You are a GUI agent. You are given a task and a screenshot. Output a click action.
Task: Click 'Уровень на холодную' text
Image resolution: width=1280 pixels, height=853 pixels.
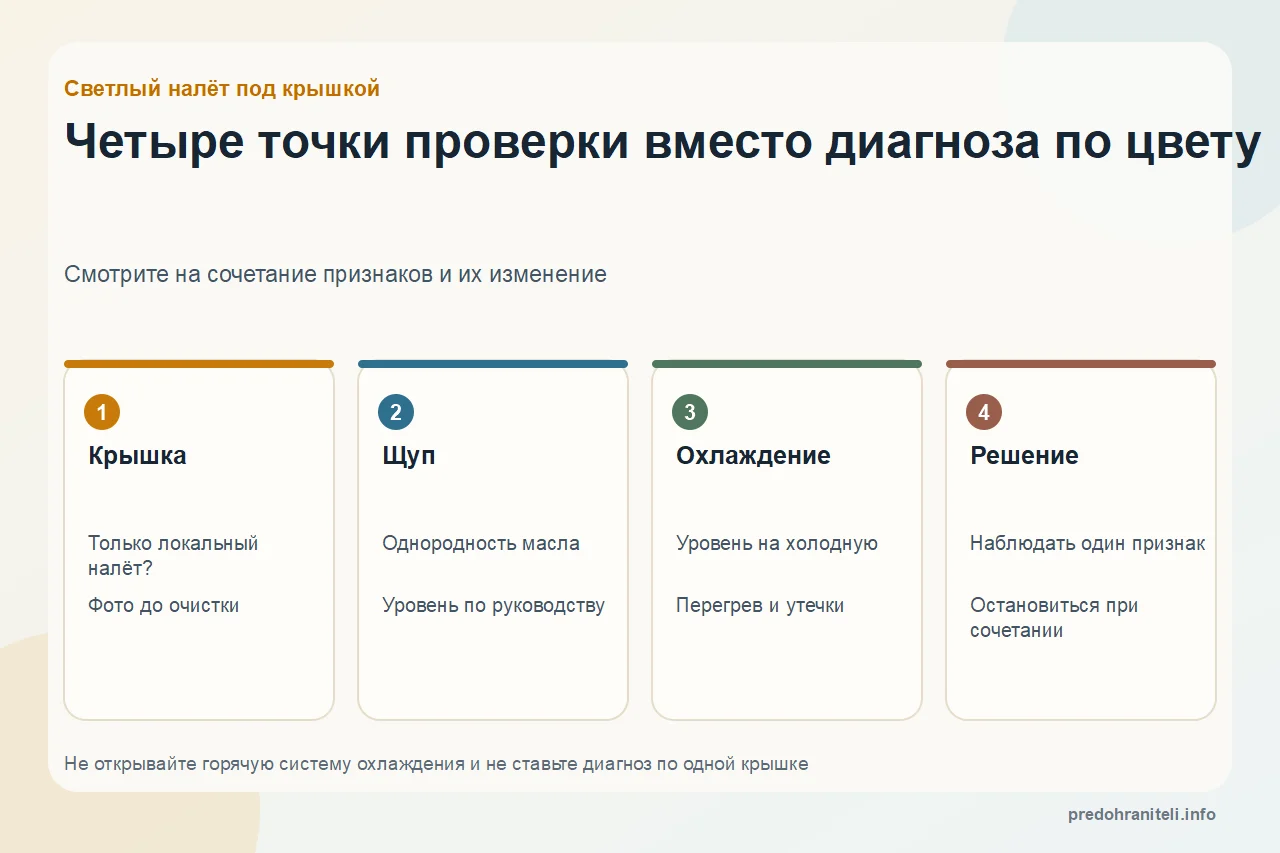tap(777, 544)
